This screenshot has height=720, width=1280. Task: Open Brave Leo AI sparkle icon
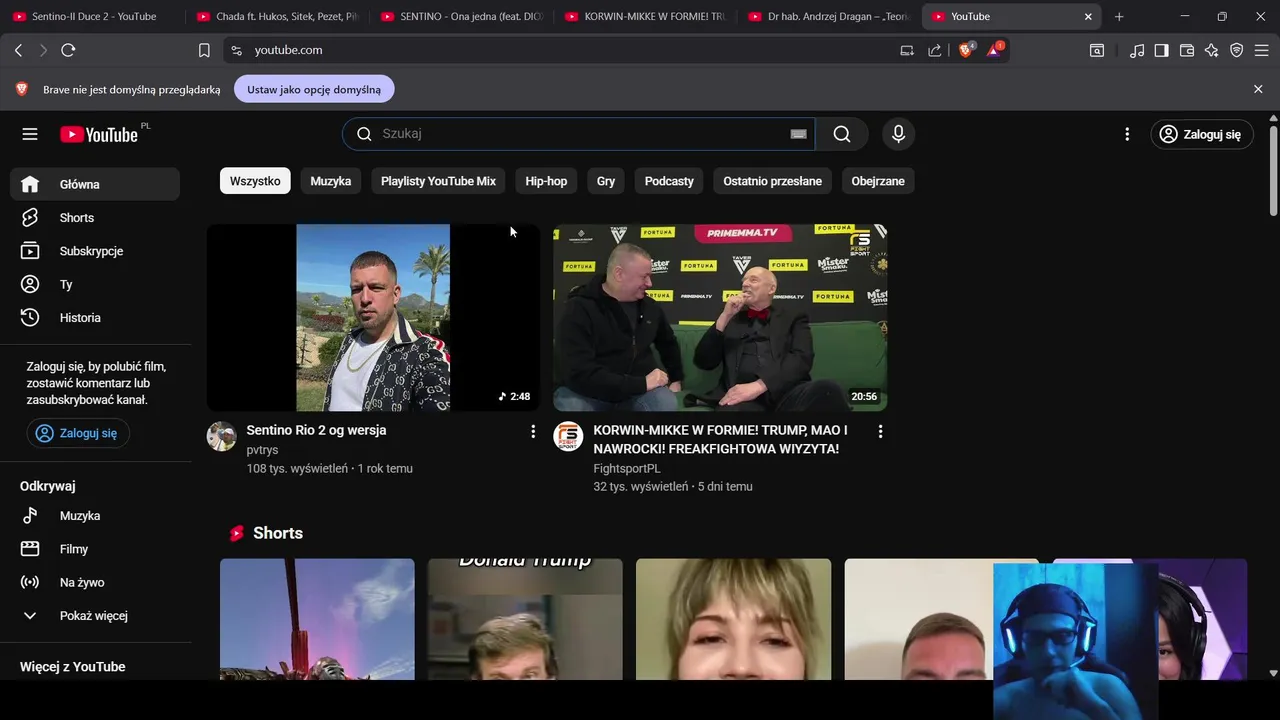pyautogui.click(x=1212, y=50)
